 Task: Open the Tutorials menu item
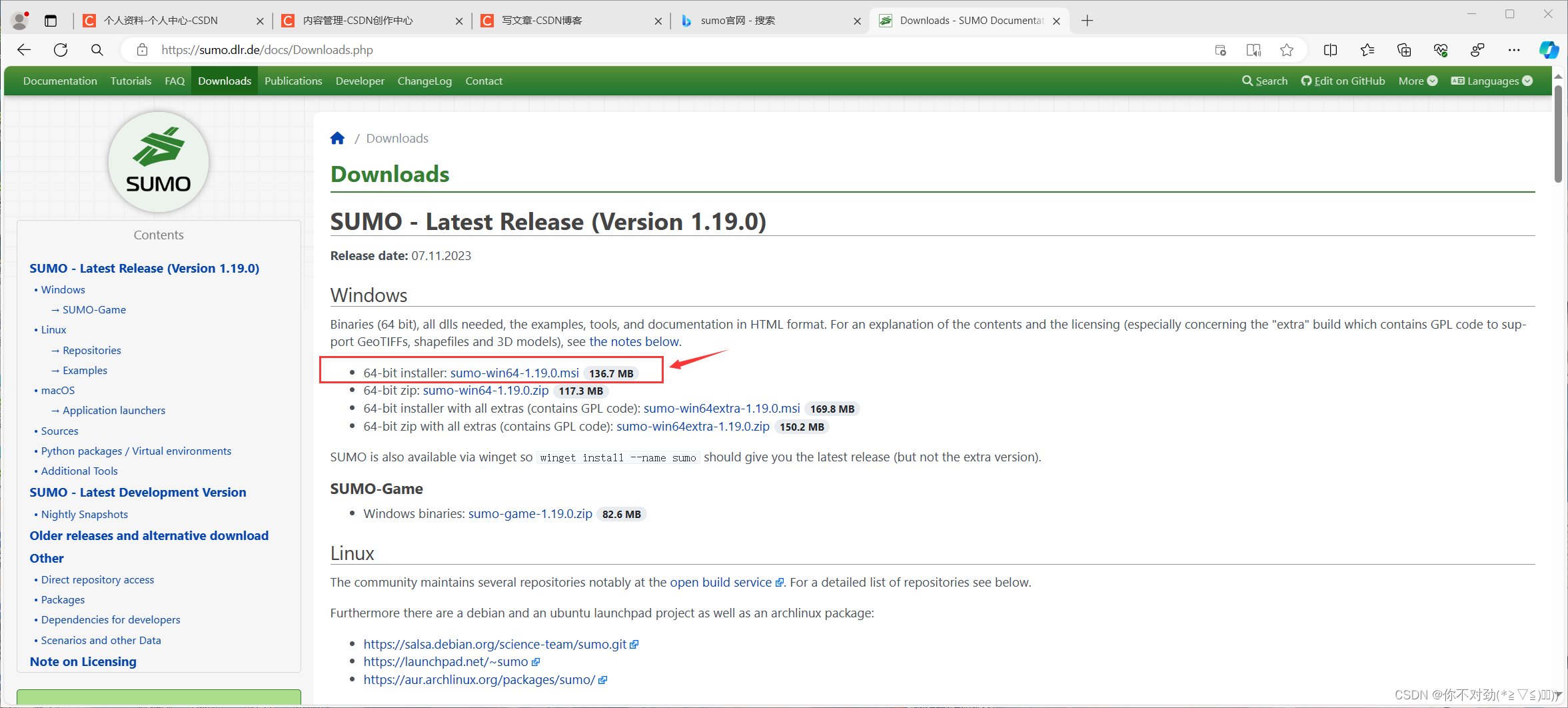pos(131,81)
